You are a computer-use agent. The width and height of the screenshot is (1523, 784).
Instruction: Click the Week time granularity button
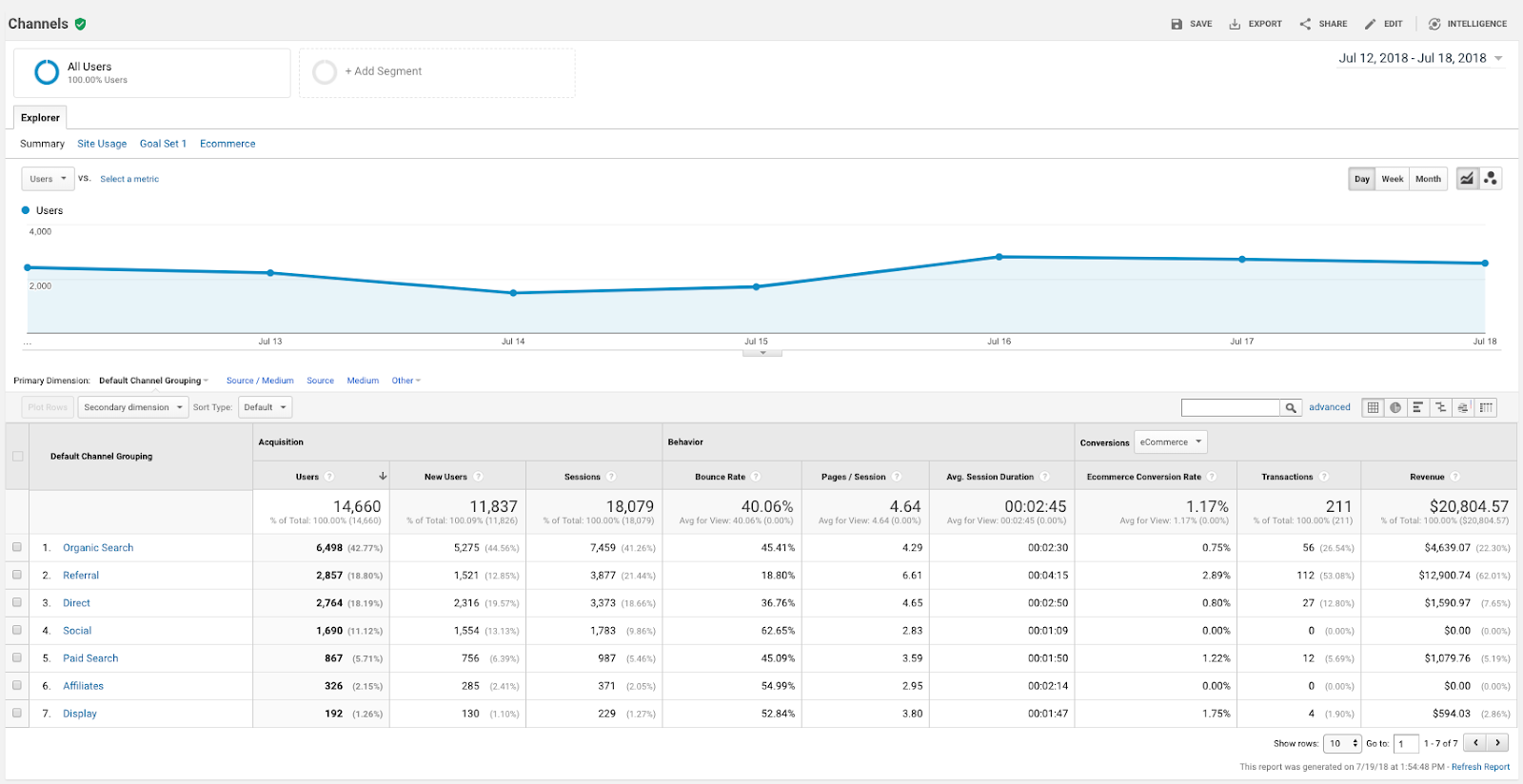pos(1392,179)
